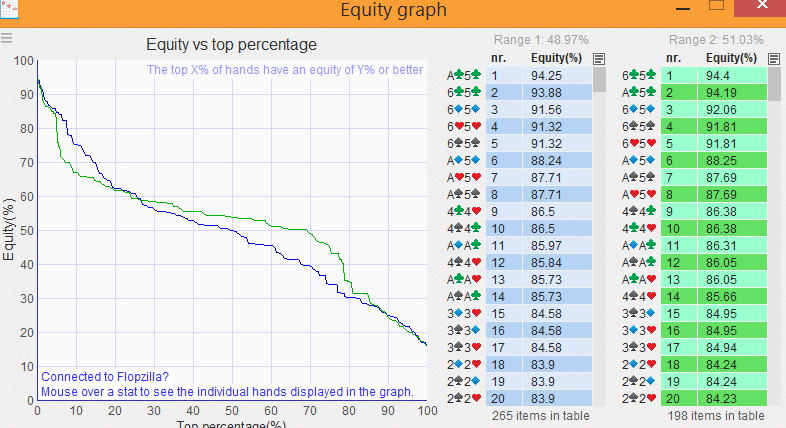The width and height of the screenshot is (786, 428).
Task: Open Range 1 table options icon
Action: pos(599,59)
